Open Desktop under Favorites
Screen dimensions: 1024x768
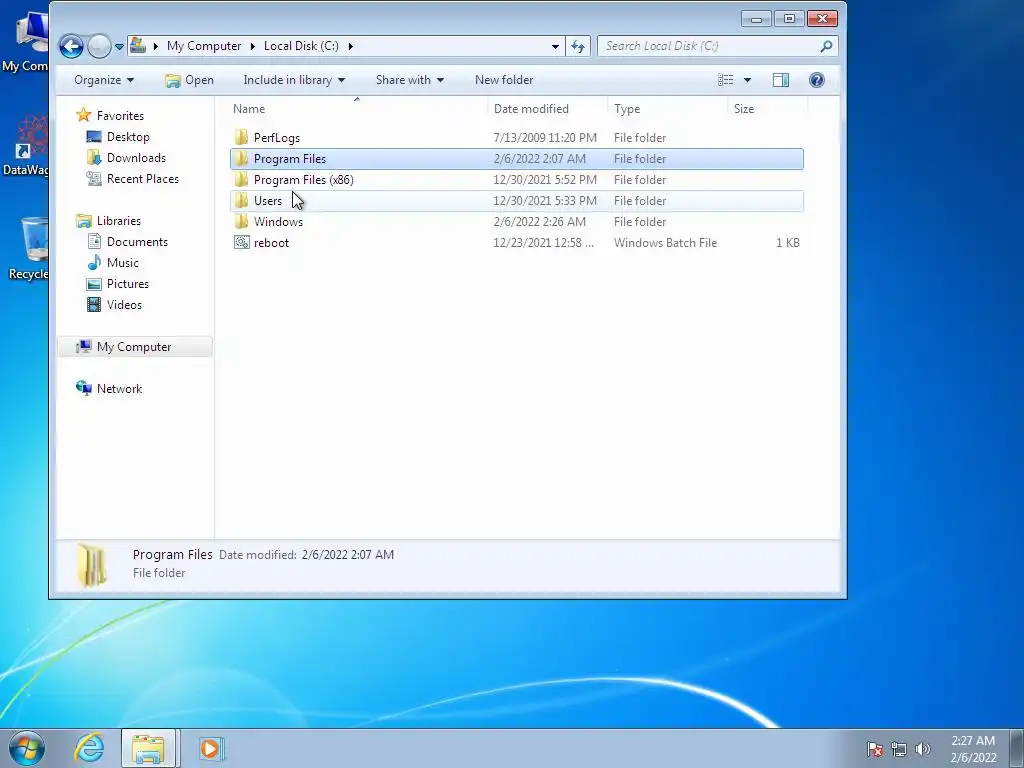[x=128, y=136]
